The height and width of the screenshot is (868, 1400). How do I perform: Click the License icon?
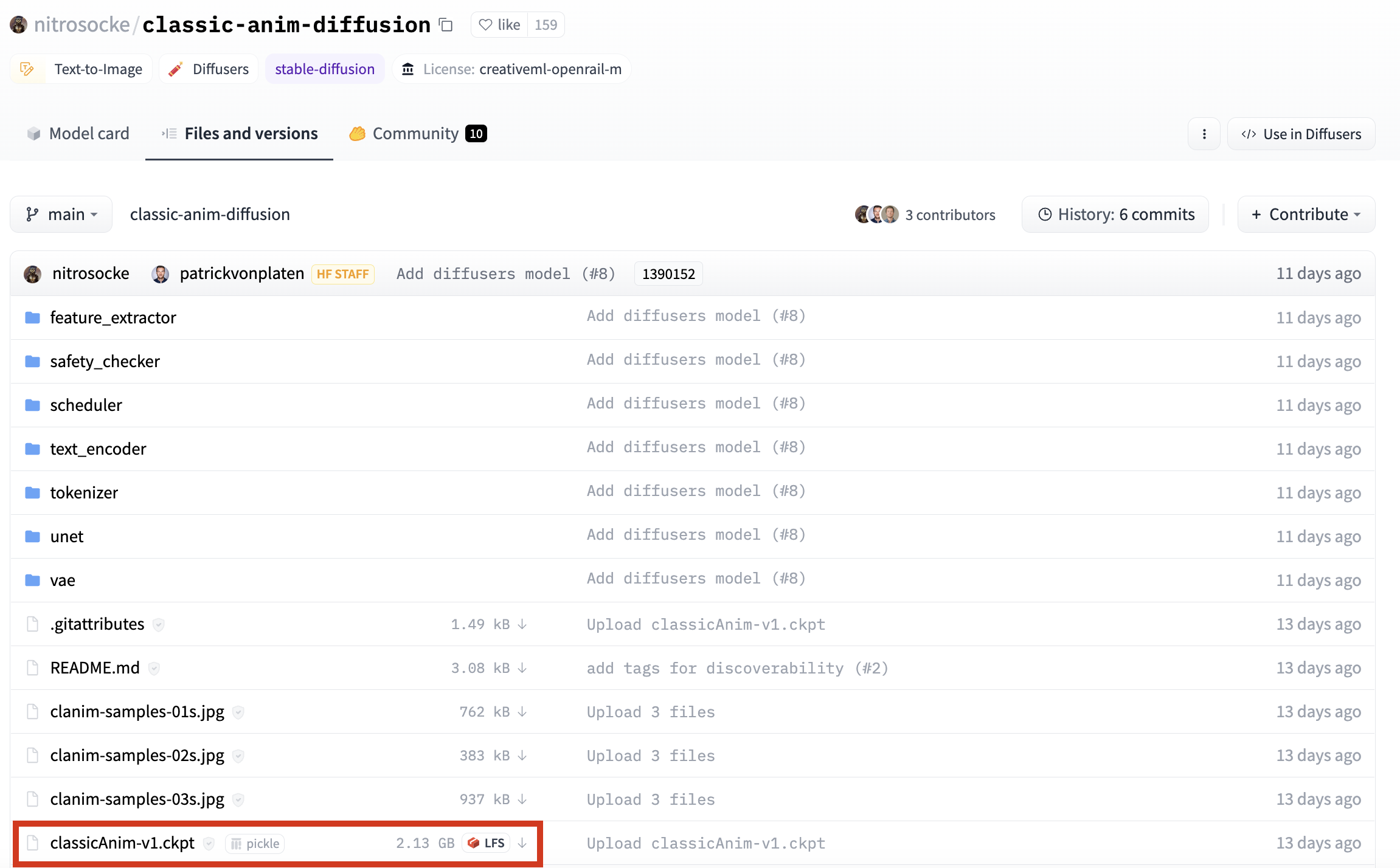(407, 69)
